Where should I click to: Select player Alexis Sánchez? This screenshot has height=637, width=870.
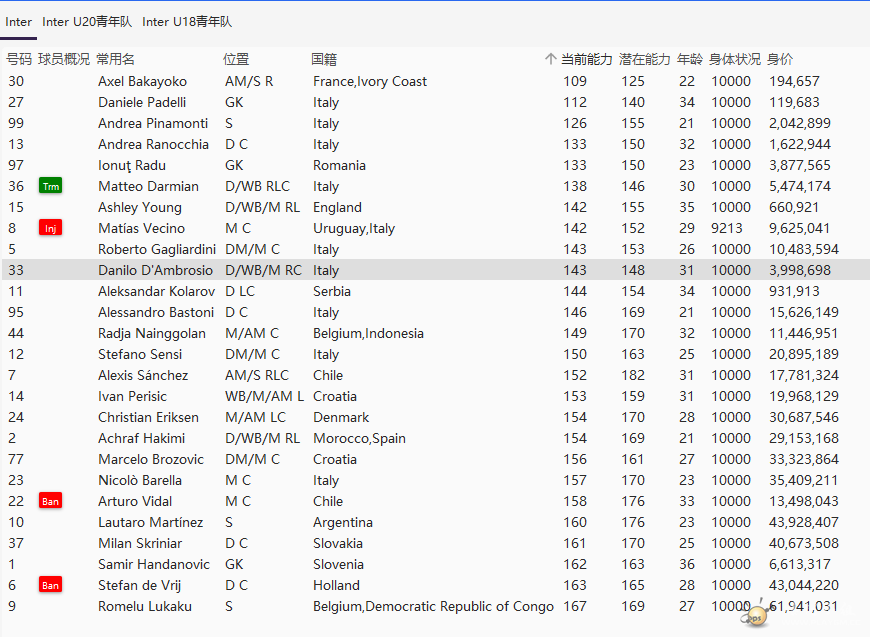(x=143, y=375)
